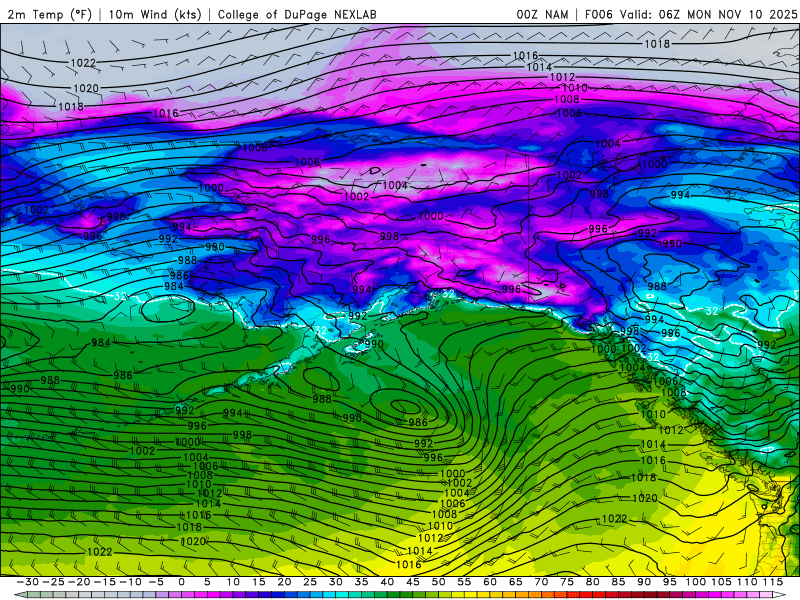Click the '-5' value on the temperature scale
The image size is (800, 600).
(156, 582)
